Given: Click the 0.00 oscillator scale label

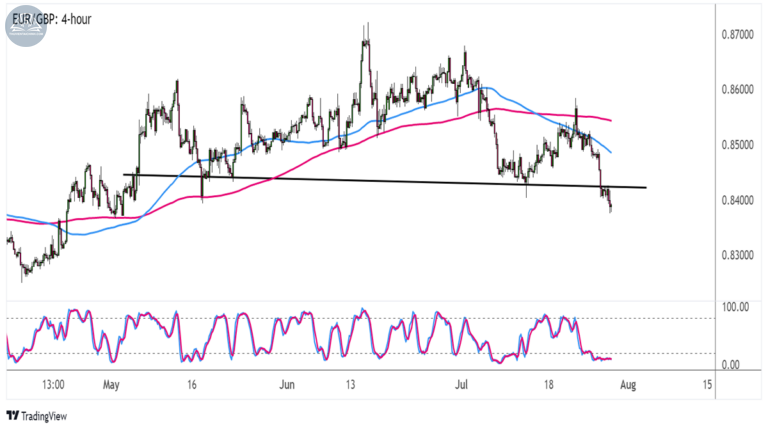Looking at the screenshot, I should (731, 365).
